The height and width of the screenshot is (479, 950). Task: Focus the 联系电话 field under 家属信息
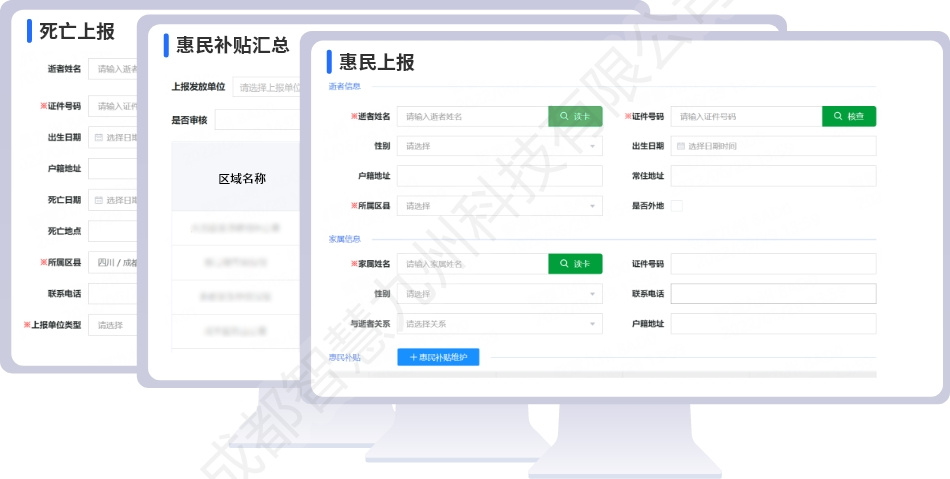(x=773, y=294)
